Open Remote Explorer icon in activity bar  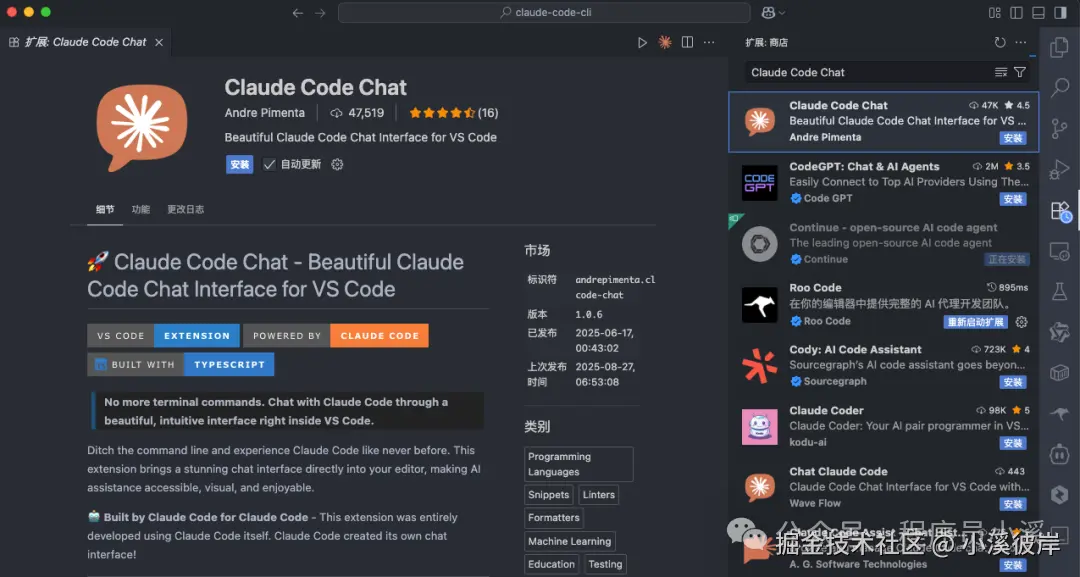click(1059, 251)
